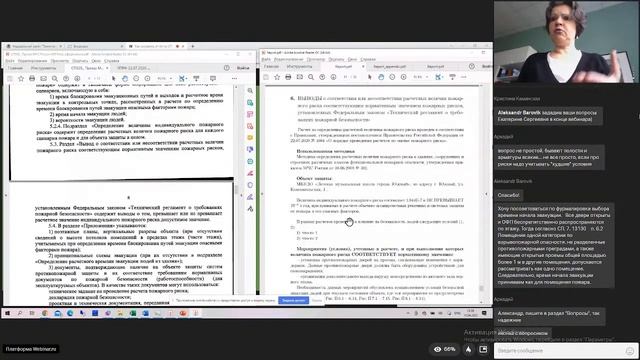The width and height of the screenshot is (640, 360).
Task: Switch to Инструменты tab in left Acrobat window
Action: point(43,68)
